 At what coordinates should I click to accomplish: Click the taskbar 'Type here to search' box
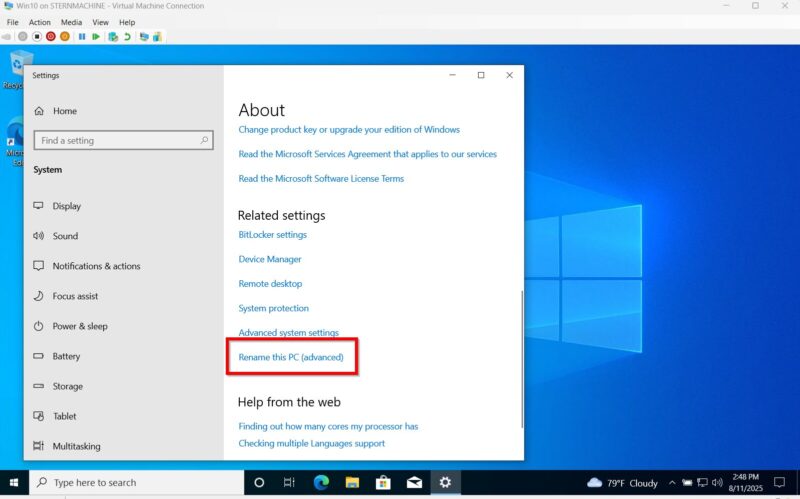click(136, 482)
